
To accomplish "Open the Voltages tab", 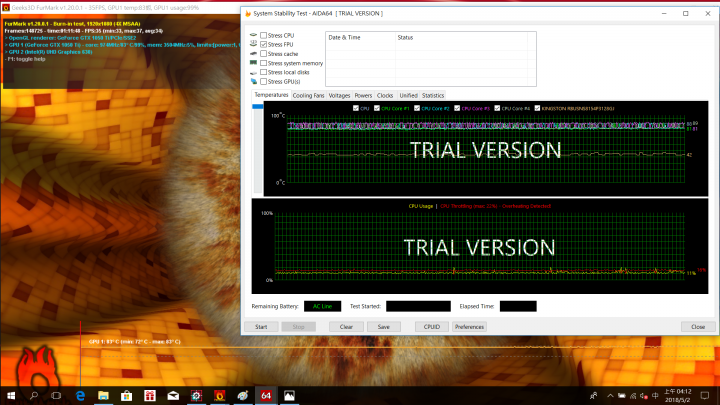I will 339,96.
